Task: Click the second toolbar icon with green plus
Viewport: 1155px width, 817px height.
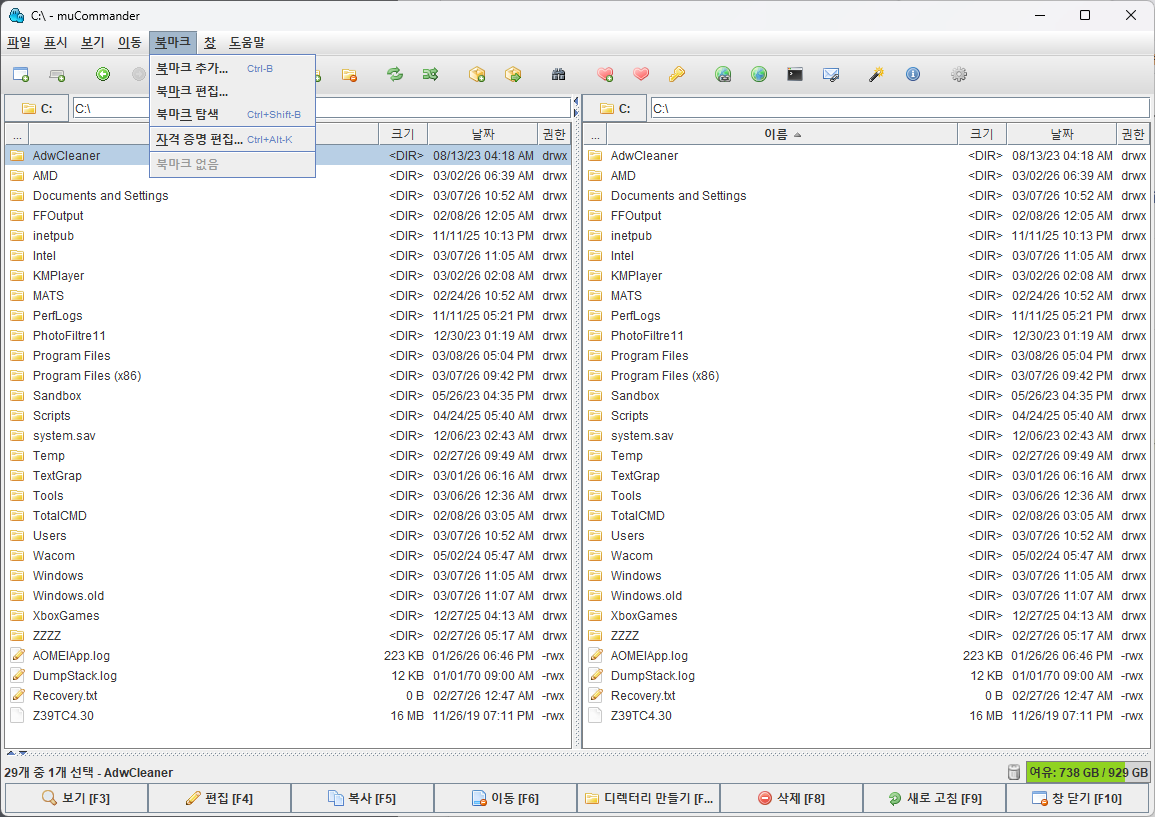Action: point(57,74)
